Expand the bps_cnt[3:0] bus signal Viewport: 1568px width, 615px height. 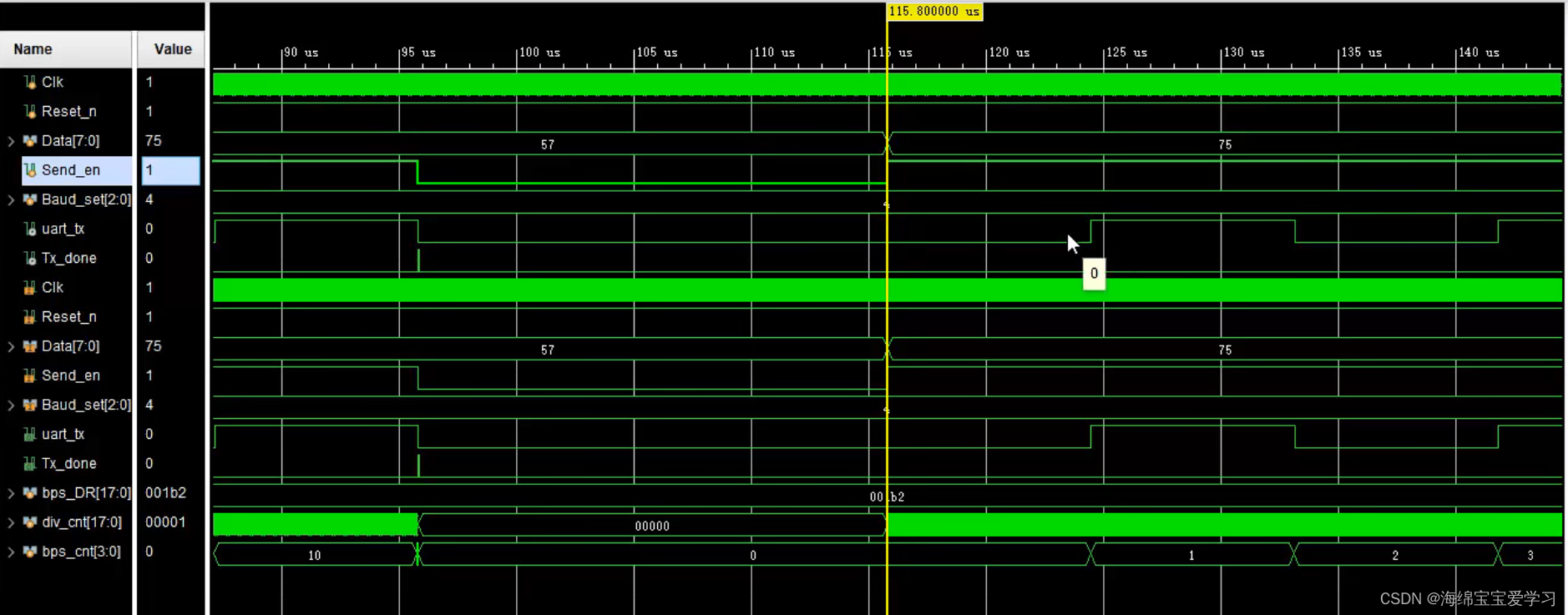11,552
